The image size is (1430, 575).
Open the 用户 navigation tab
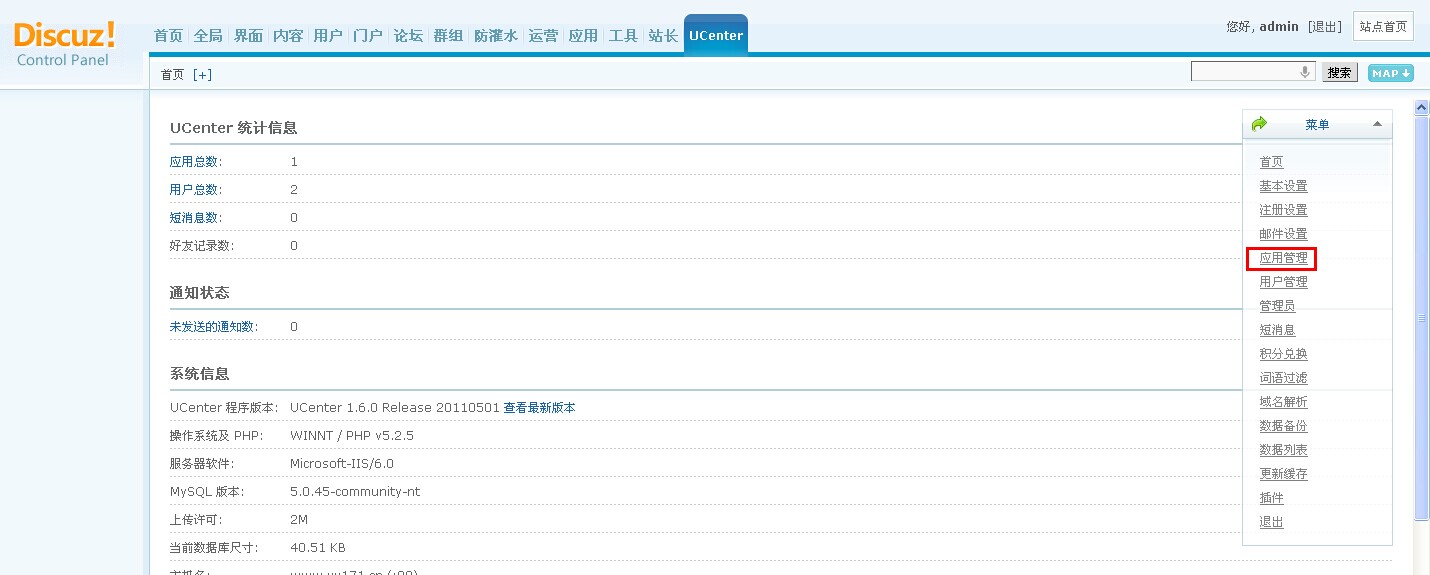point(328,36)
